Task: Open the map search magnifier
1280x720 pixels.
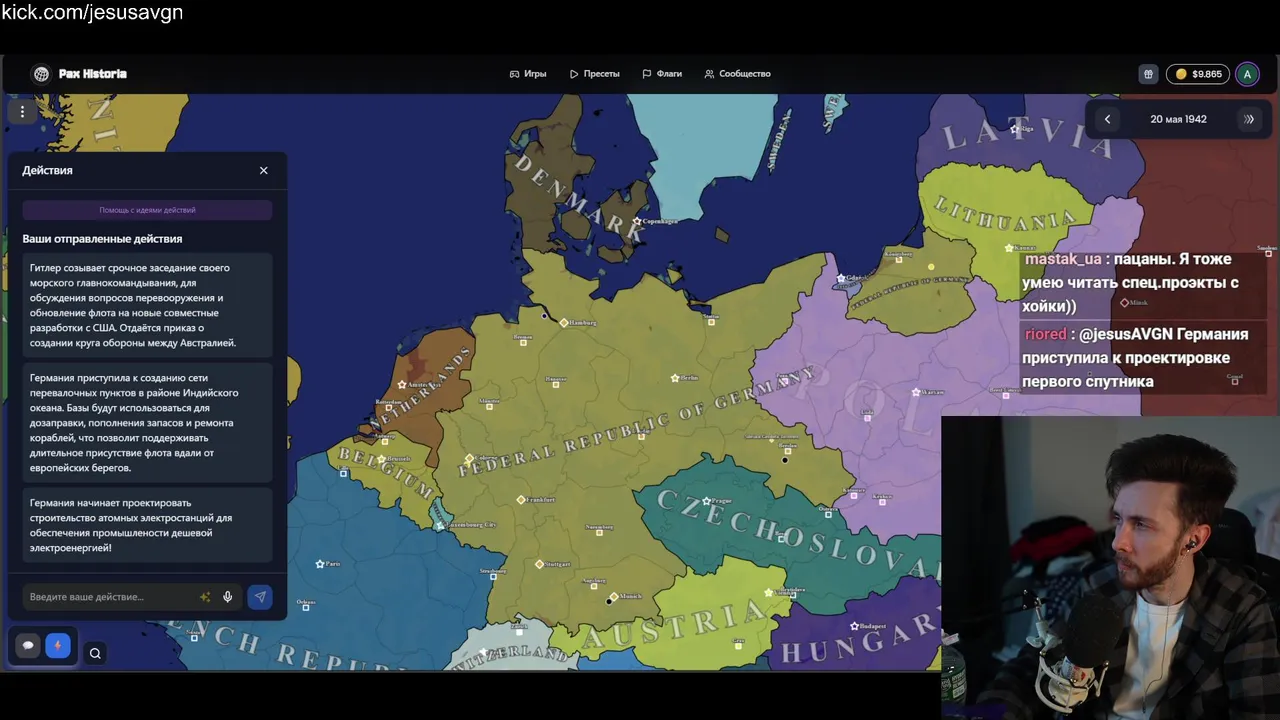Action: pos(95,654)
